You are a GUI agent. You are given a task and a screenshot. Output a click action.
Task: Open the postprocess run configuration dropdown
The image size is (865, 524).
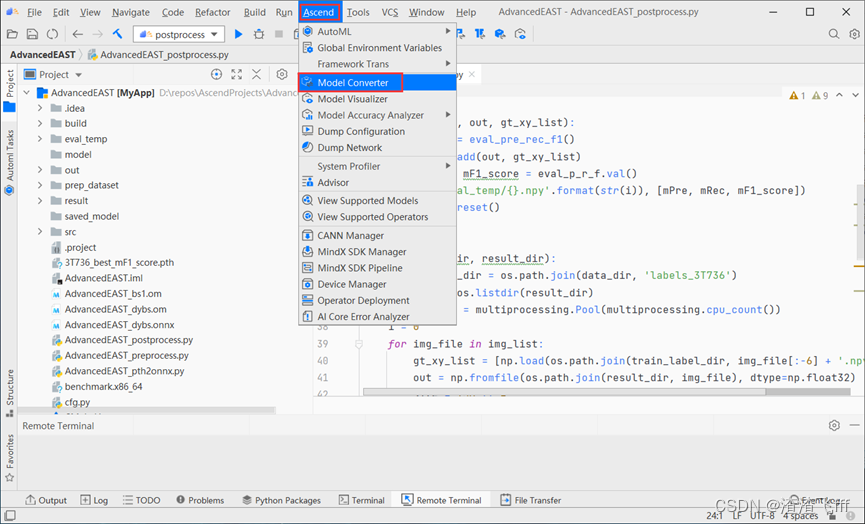(x=179, y=34)
